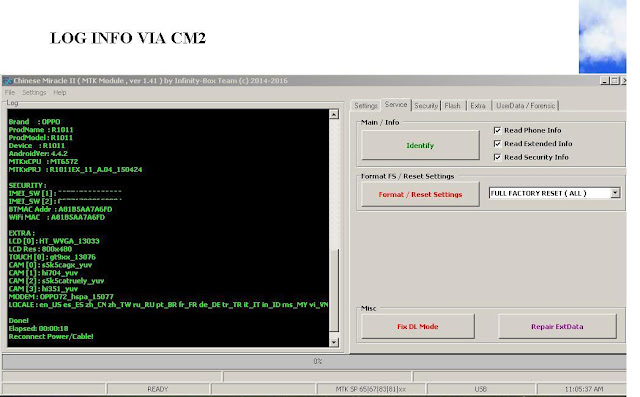Click the CAM [0] : s5k5cagx_yuv log line

50,265
